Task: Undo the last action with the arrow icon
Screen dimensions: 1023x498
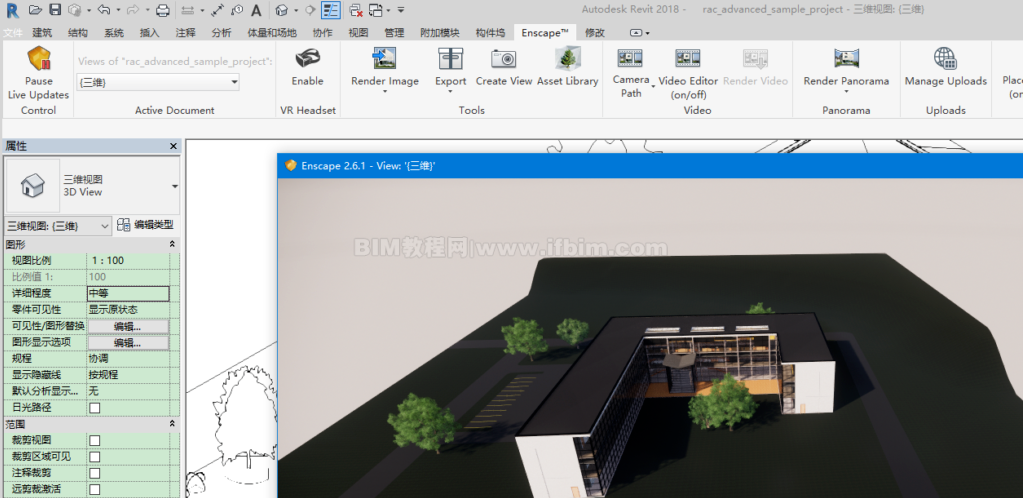Action: (104, 10)
